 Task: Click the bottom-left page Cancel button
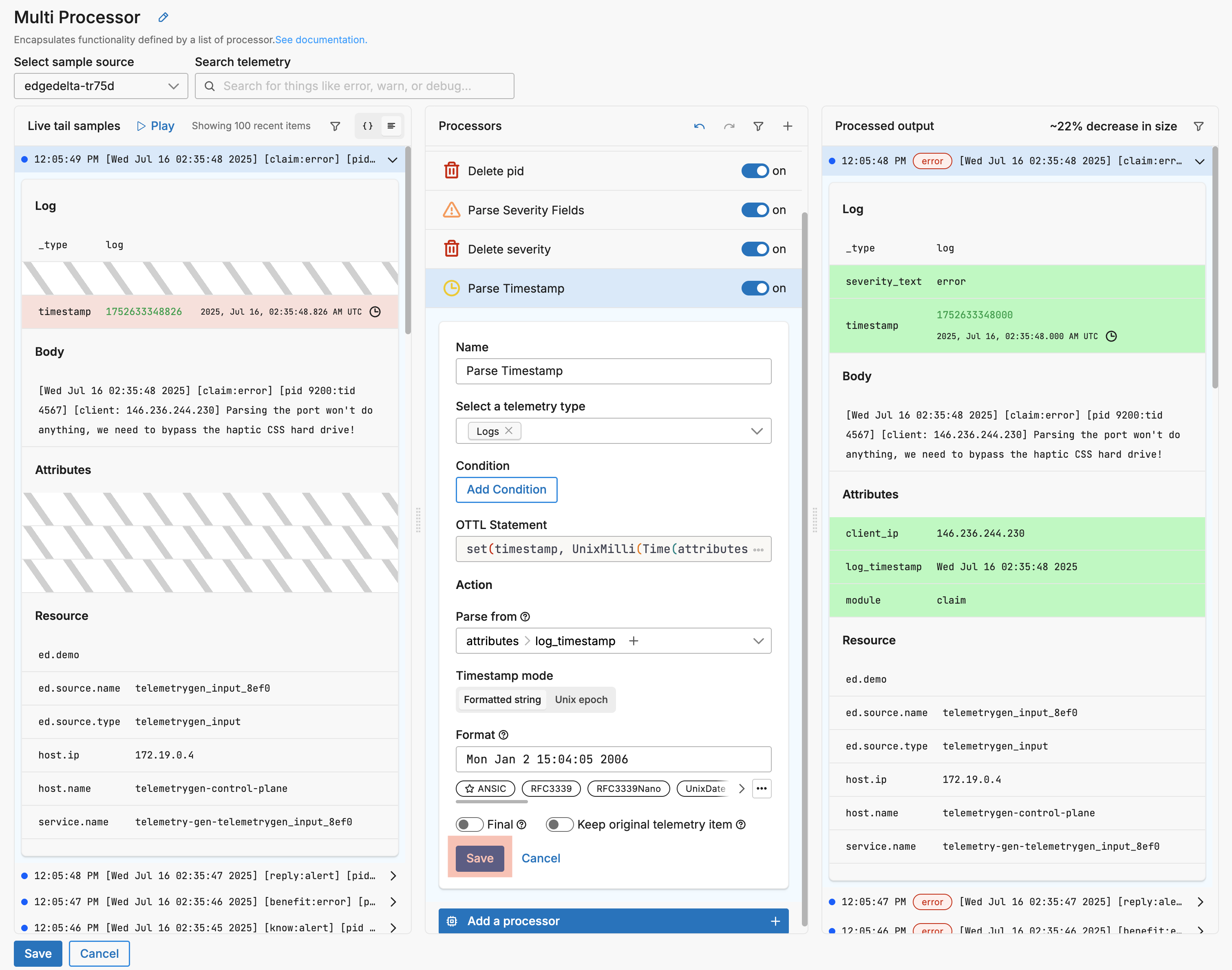tap(99, 954)
